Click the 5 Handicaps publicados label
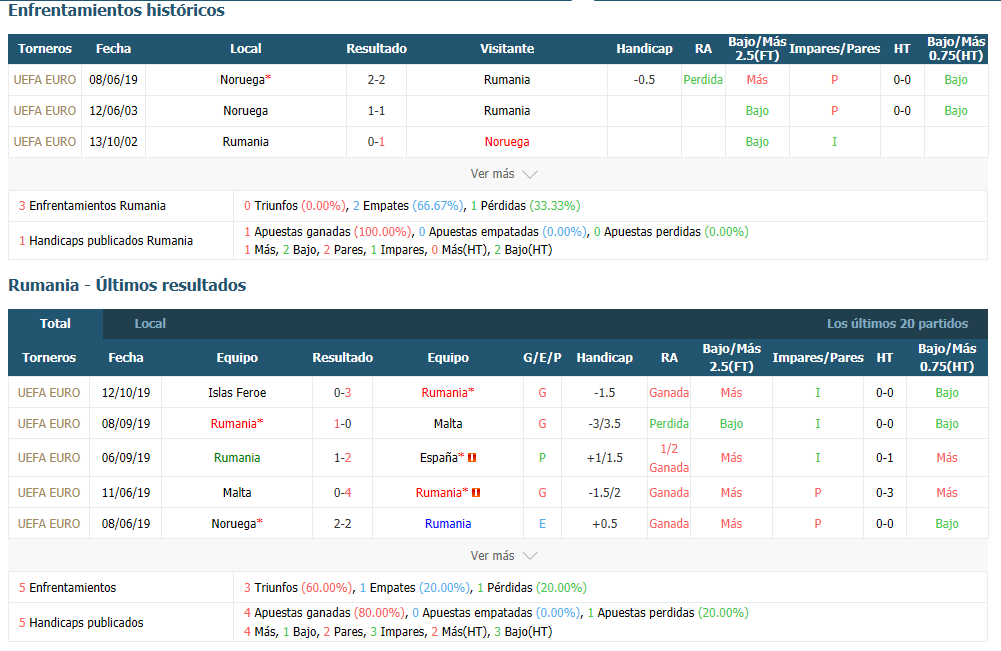 click(81, 623)
